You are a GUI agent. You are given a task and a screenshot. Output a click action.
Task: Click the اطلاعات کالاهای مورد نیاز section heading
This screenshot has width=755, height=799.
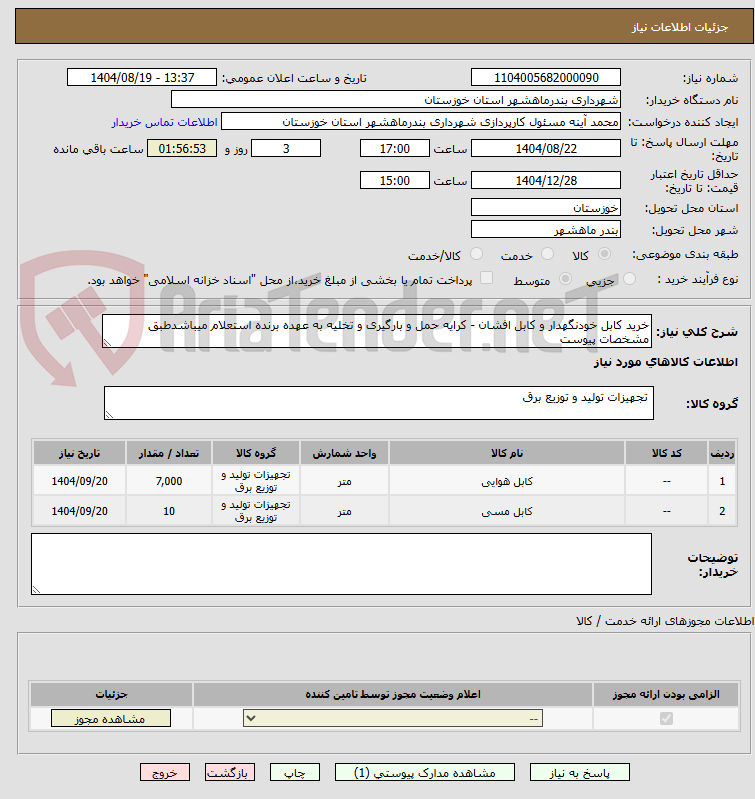(665, 362)
